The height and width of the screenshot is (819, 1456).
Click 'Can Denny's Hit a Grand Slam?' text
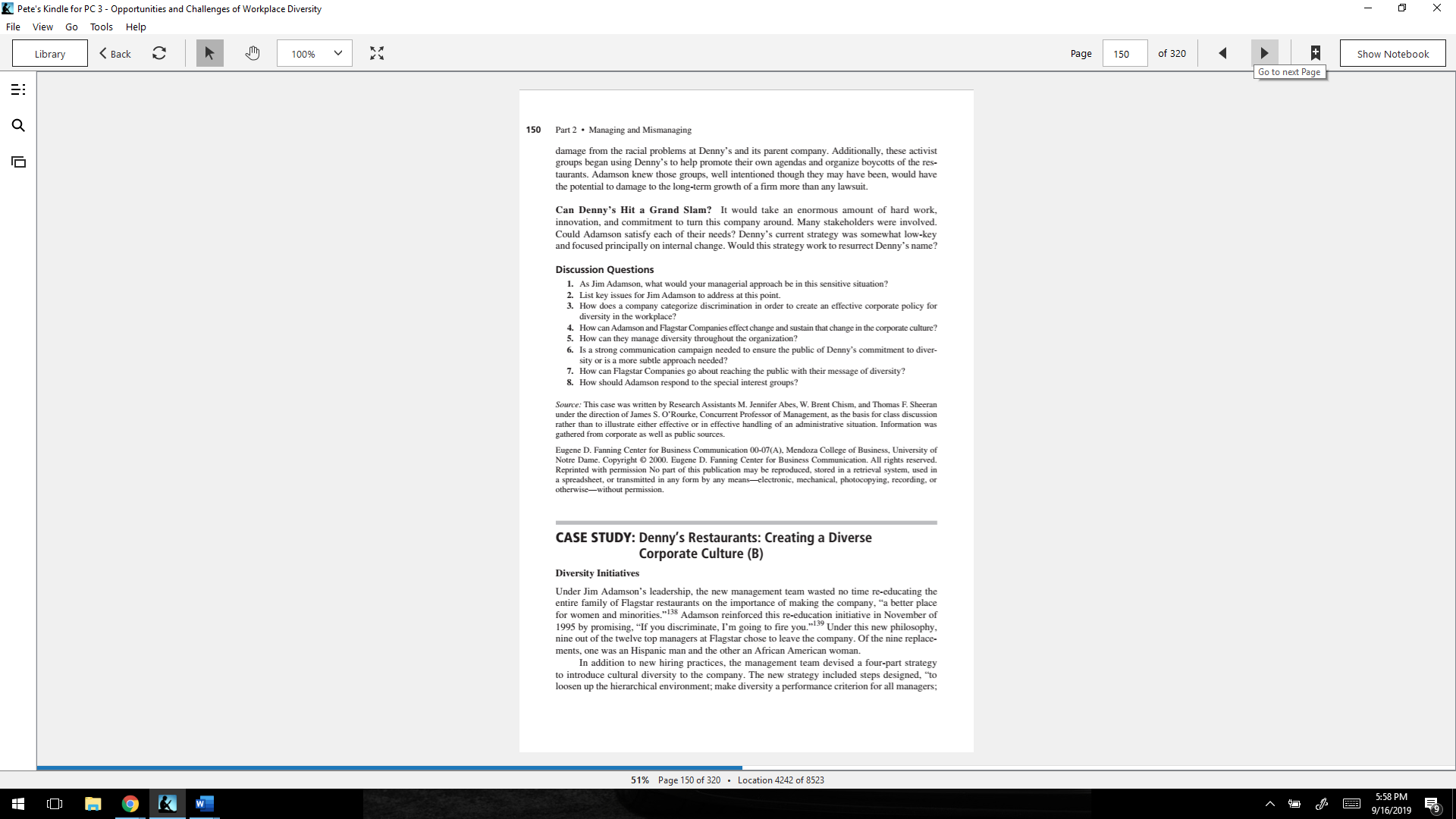click(x=633, y=210)
